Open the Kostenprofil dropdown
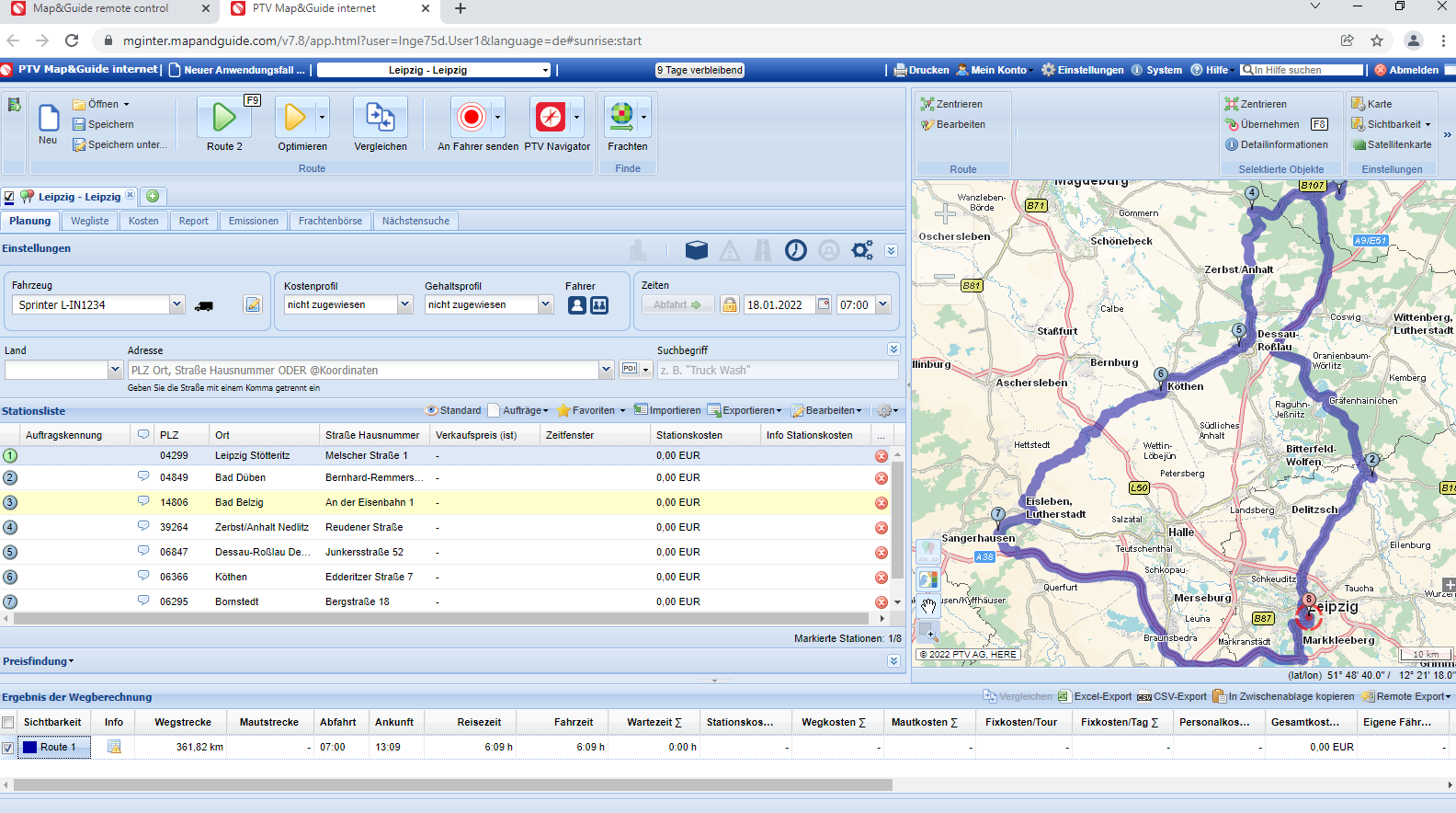This screenshot has width=1456, height=813. tap(404, 304)
